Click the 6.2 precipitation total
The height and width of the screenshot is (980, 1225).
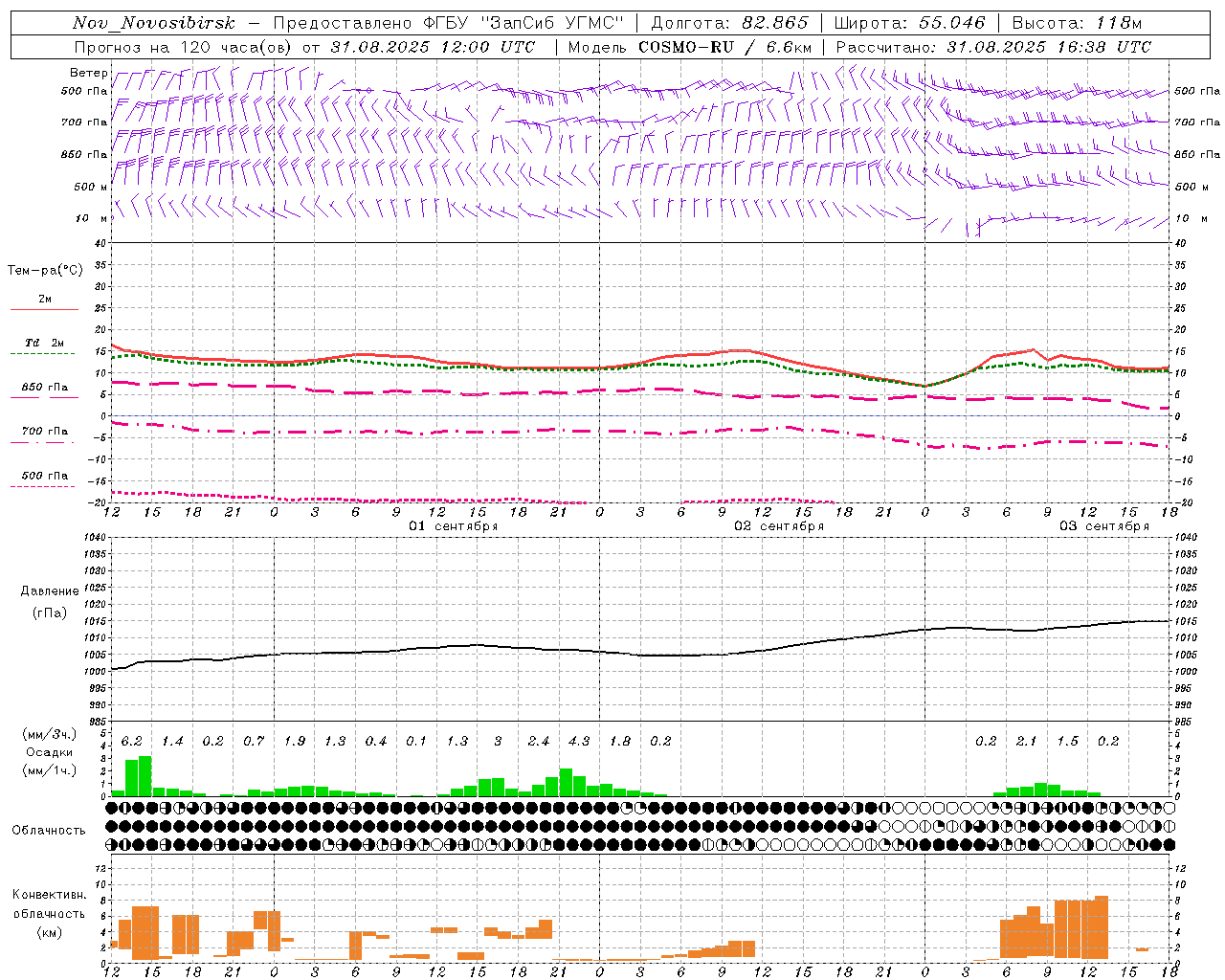coord(132,741)
